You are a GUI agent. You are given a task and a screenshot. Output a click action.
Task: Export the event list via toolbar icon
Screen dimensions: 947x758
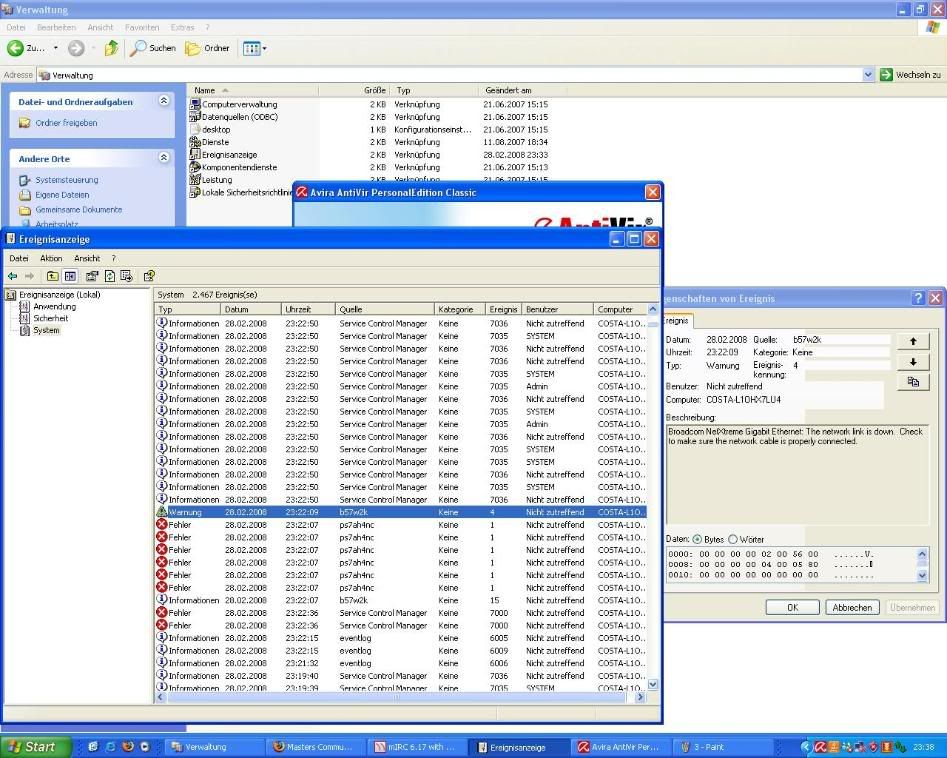tap(126, 276)
